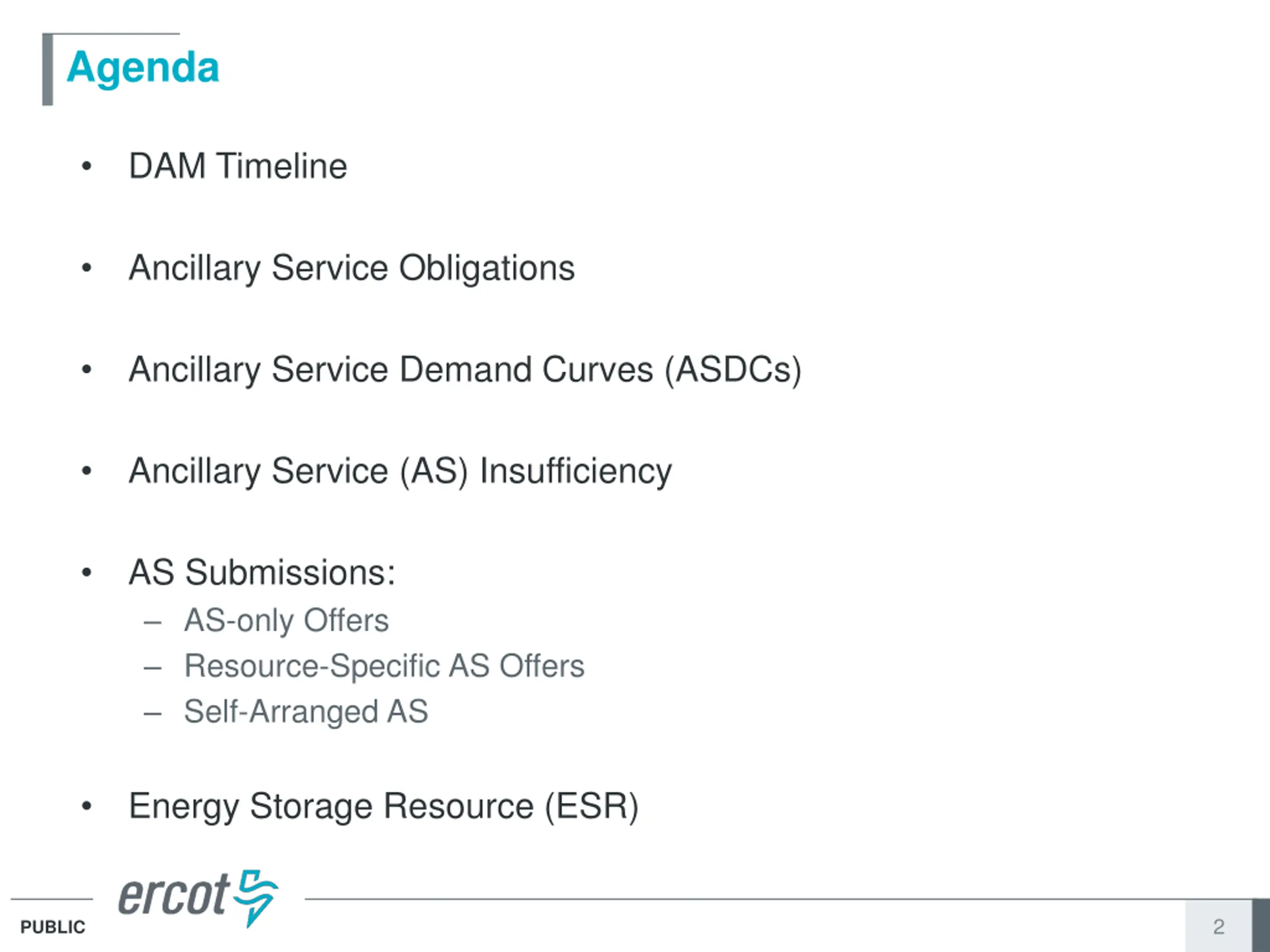Click the dash before AS-only Offers
The height and width of the screenshot is (952, 1270).
153,622
